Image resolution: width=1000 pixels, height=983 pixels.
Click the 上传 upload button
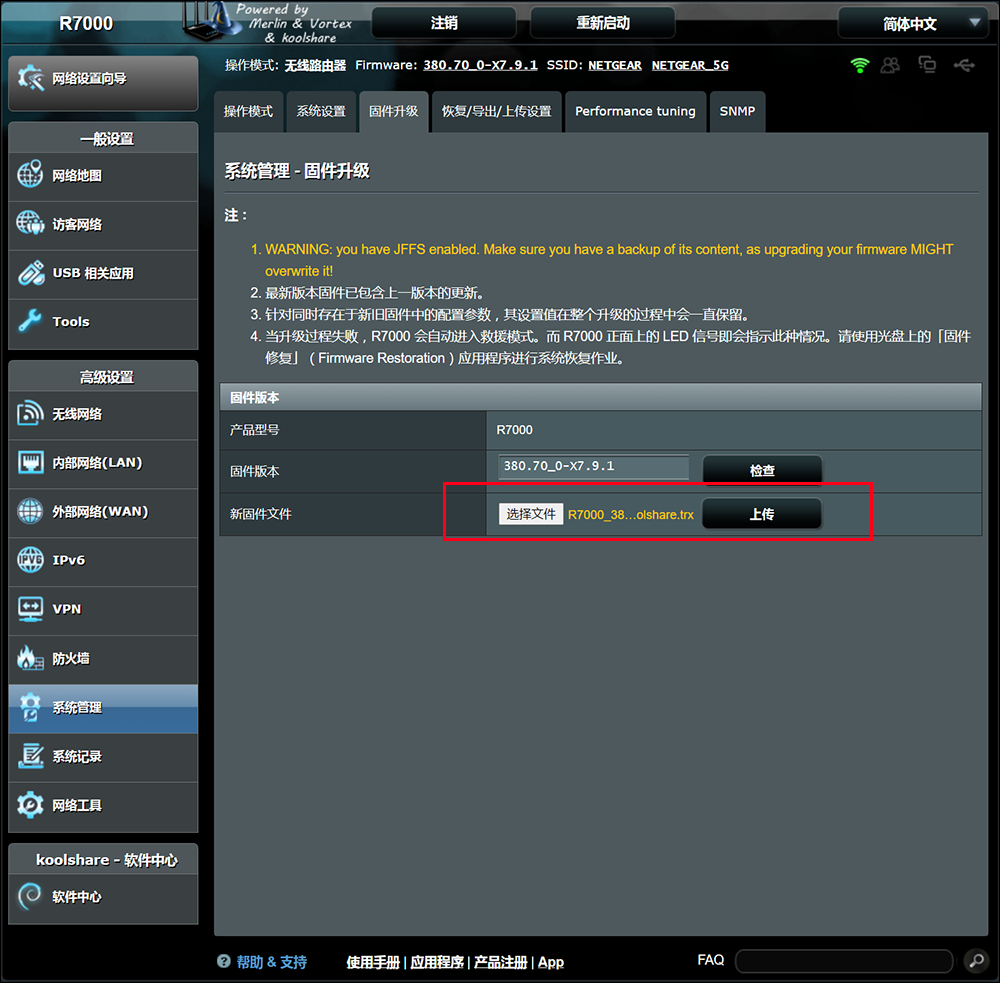(x=761, y=513)
